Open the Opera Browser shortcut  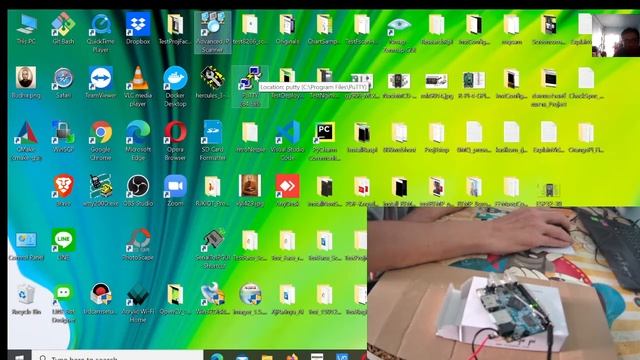(x=175, y=141)
